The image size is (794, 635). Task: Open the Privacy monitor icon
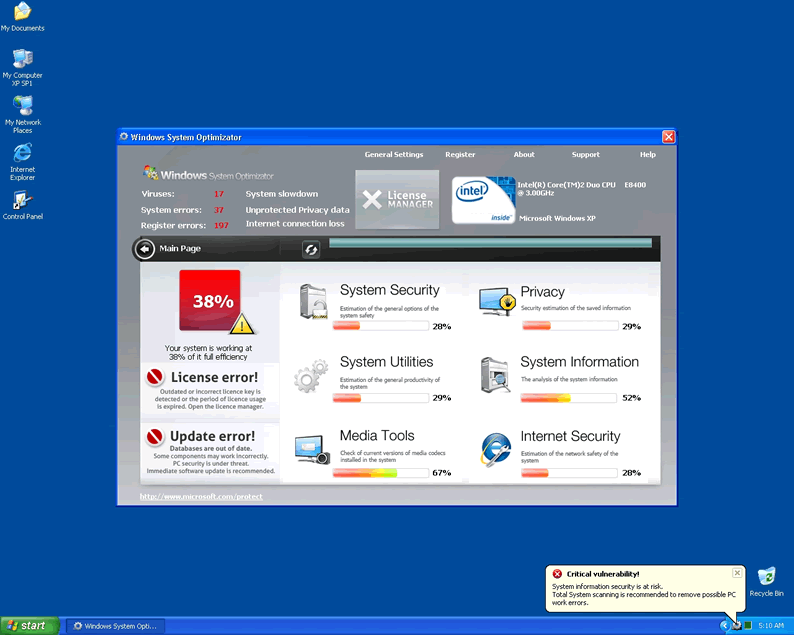(x=496, y=301)
